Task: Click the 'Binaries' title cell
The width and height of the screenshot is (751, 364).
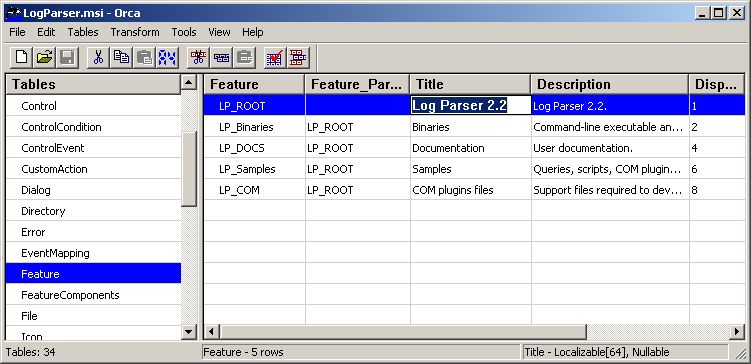Action: point(470,127)
